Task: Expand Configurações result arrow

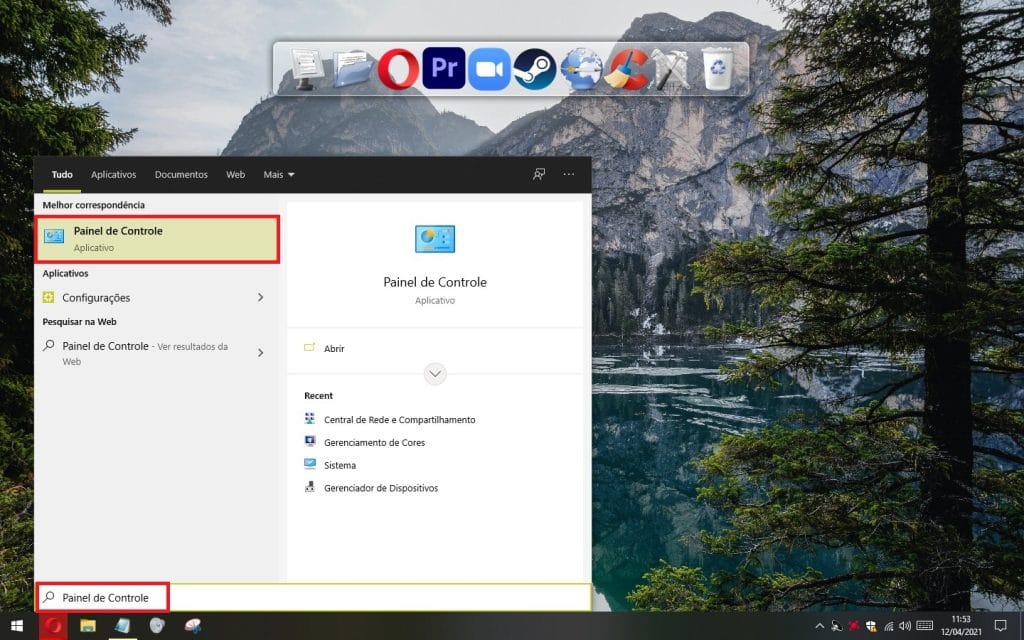Action: tap(261, 298)
